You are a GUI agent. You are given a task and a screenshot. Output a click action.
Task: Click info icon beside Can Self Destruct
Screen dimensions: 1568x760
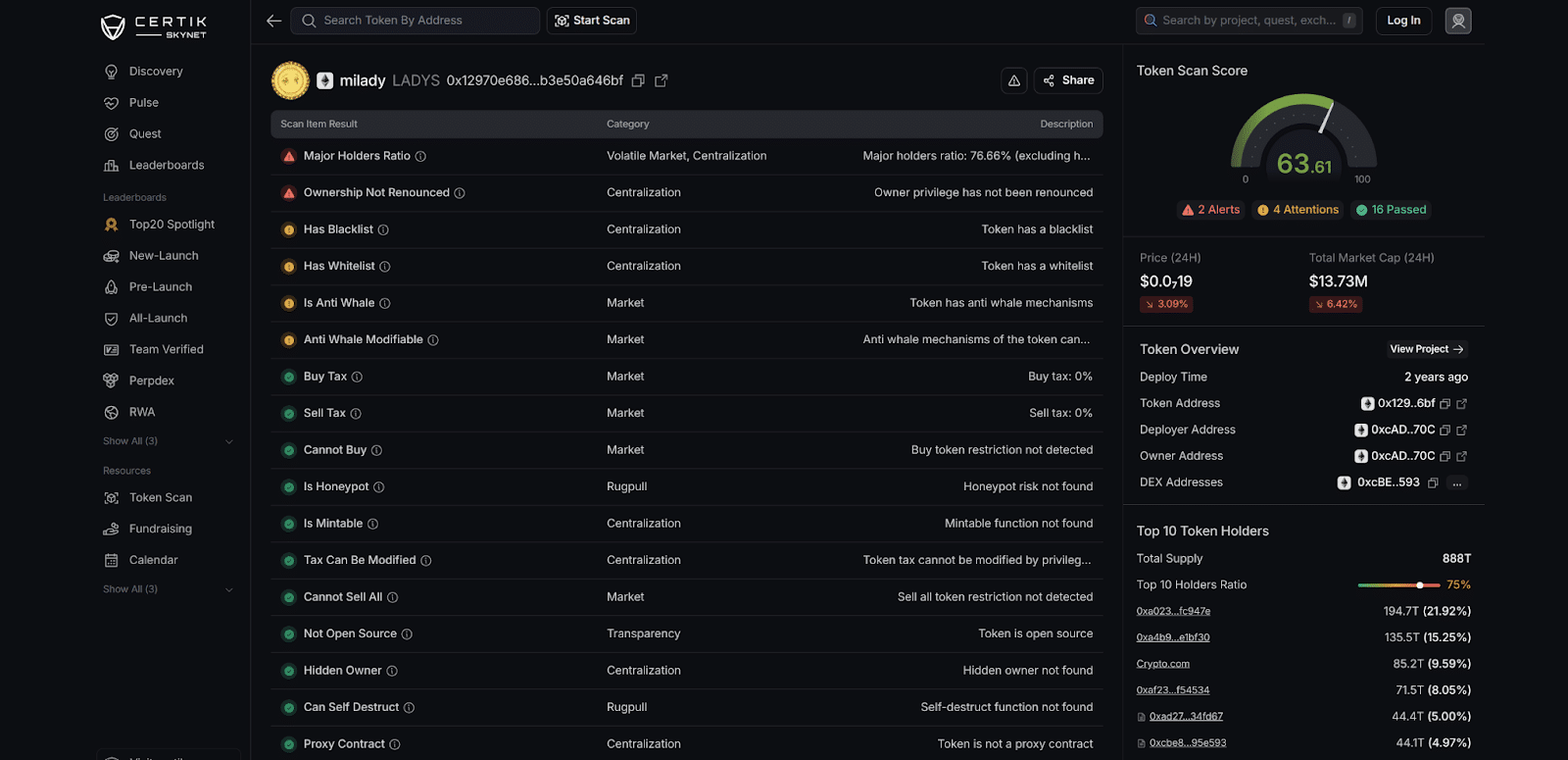coord(409,708)
